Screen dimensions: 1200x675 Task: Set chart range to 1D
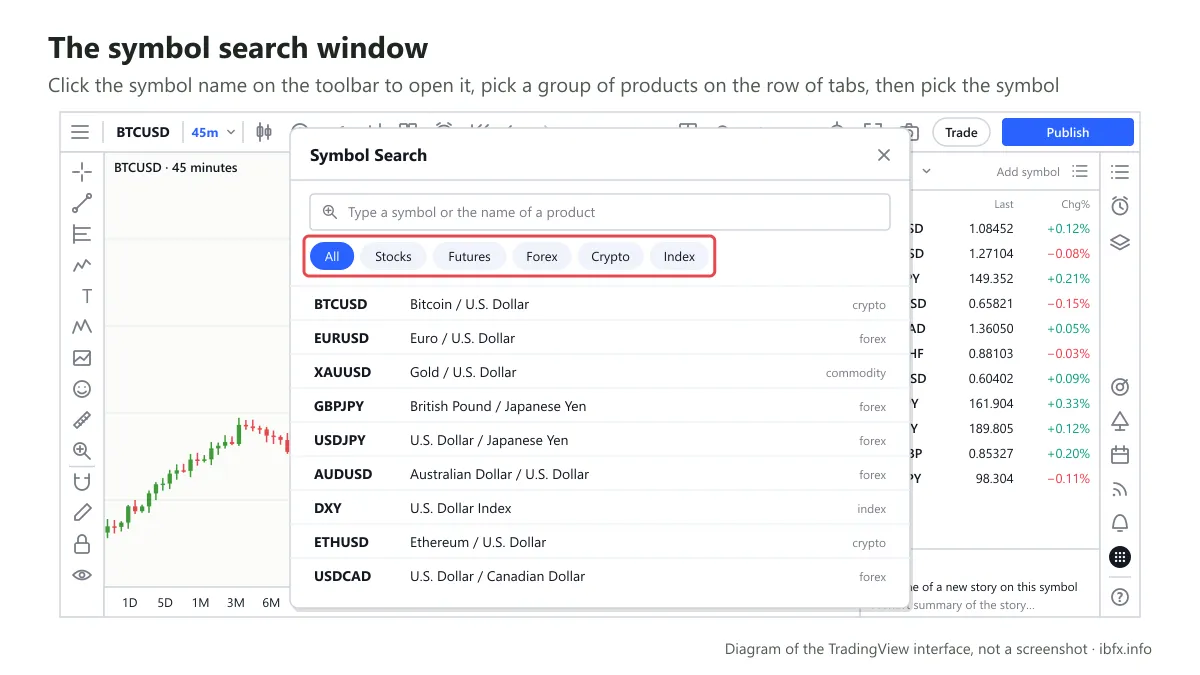click(130, 602)
